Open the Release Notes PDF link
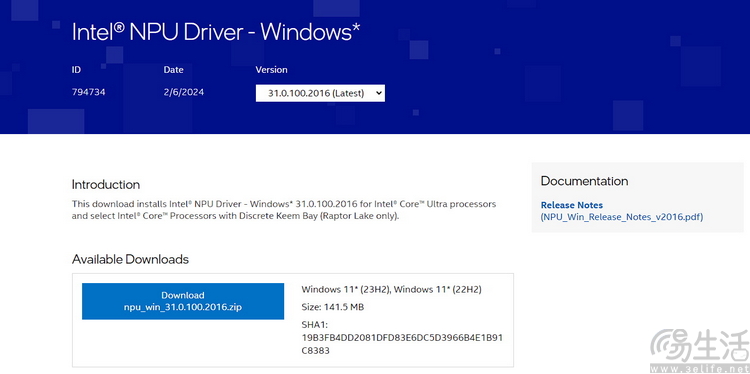This screenshot has width=750, height=374. (622, 211)
